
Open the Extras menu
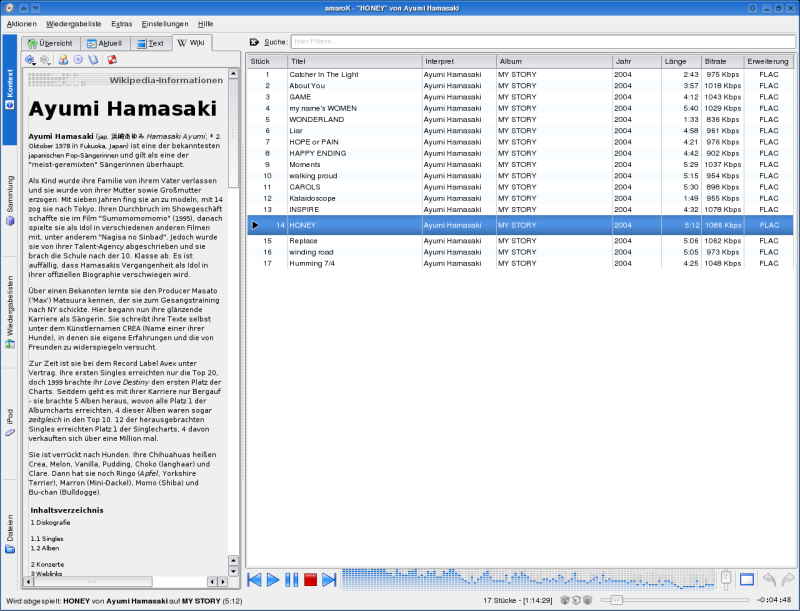pos(121,24)
